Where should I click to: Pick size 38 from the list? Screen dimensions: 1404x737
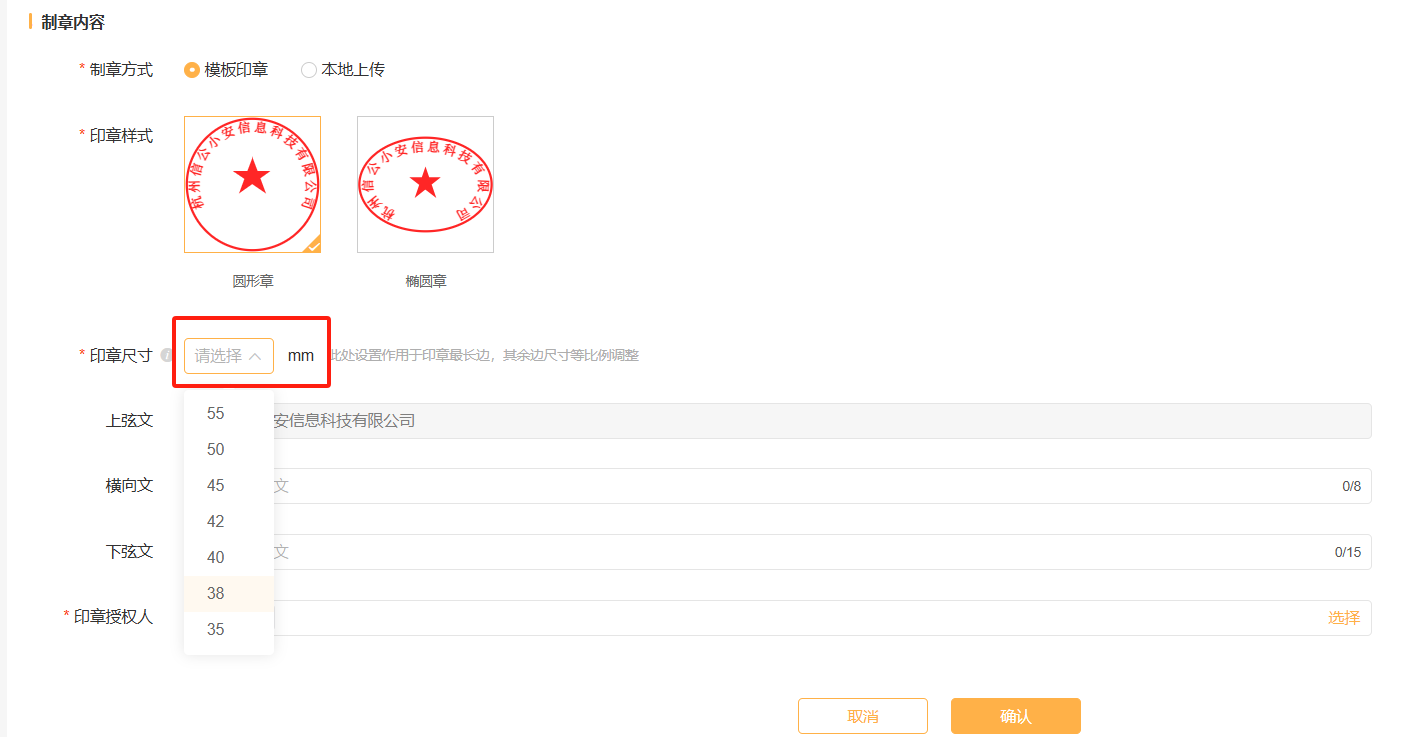point(229,593)
